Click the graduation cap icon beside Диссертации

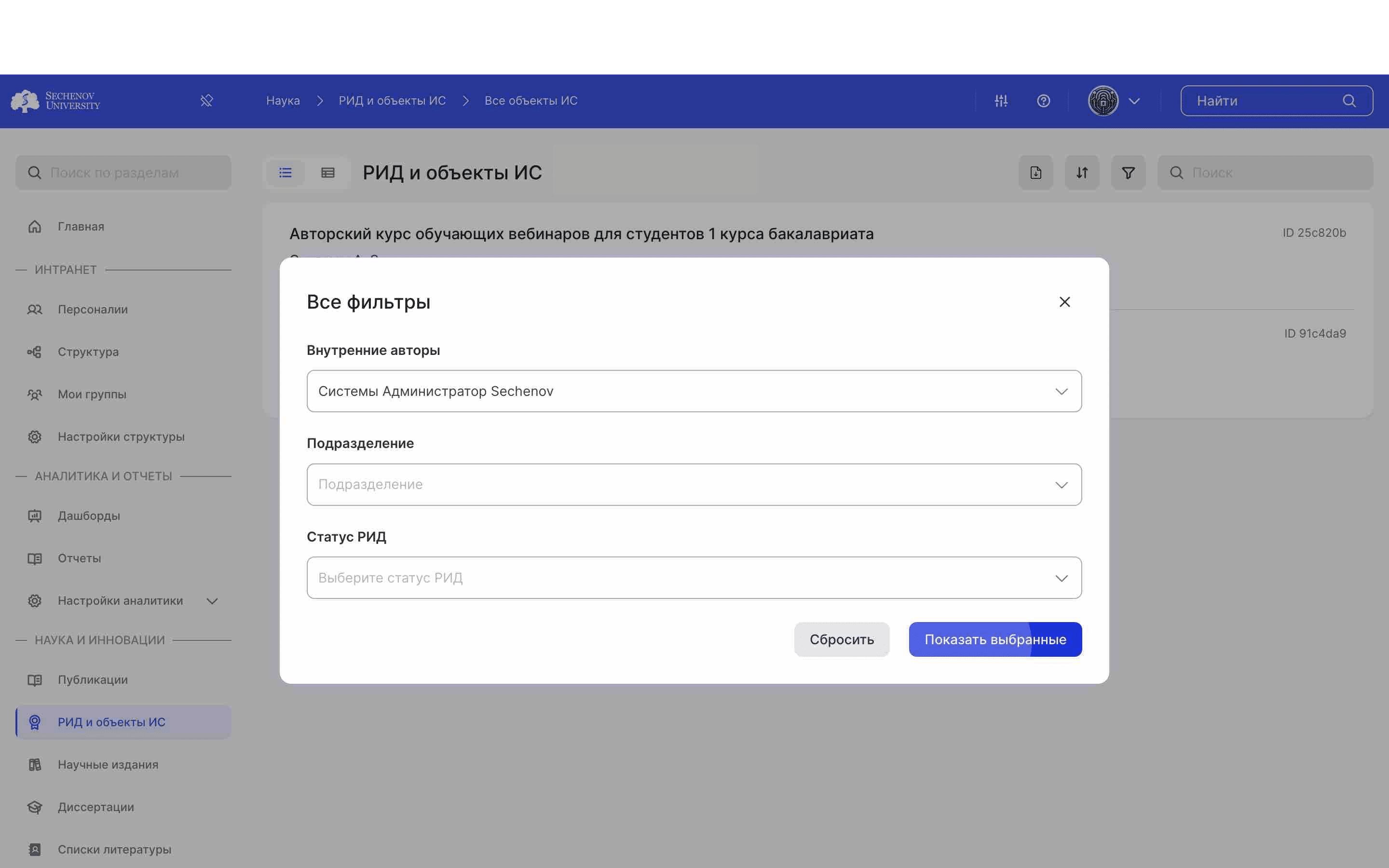[34, 807]
